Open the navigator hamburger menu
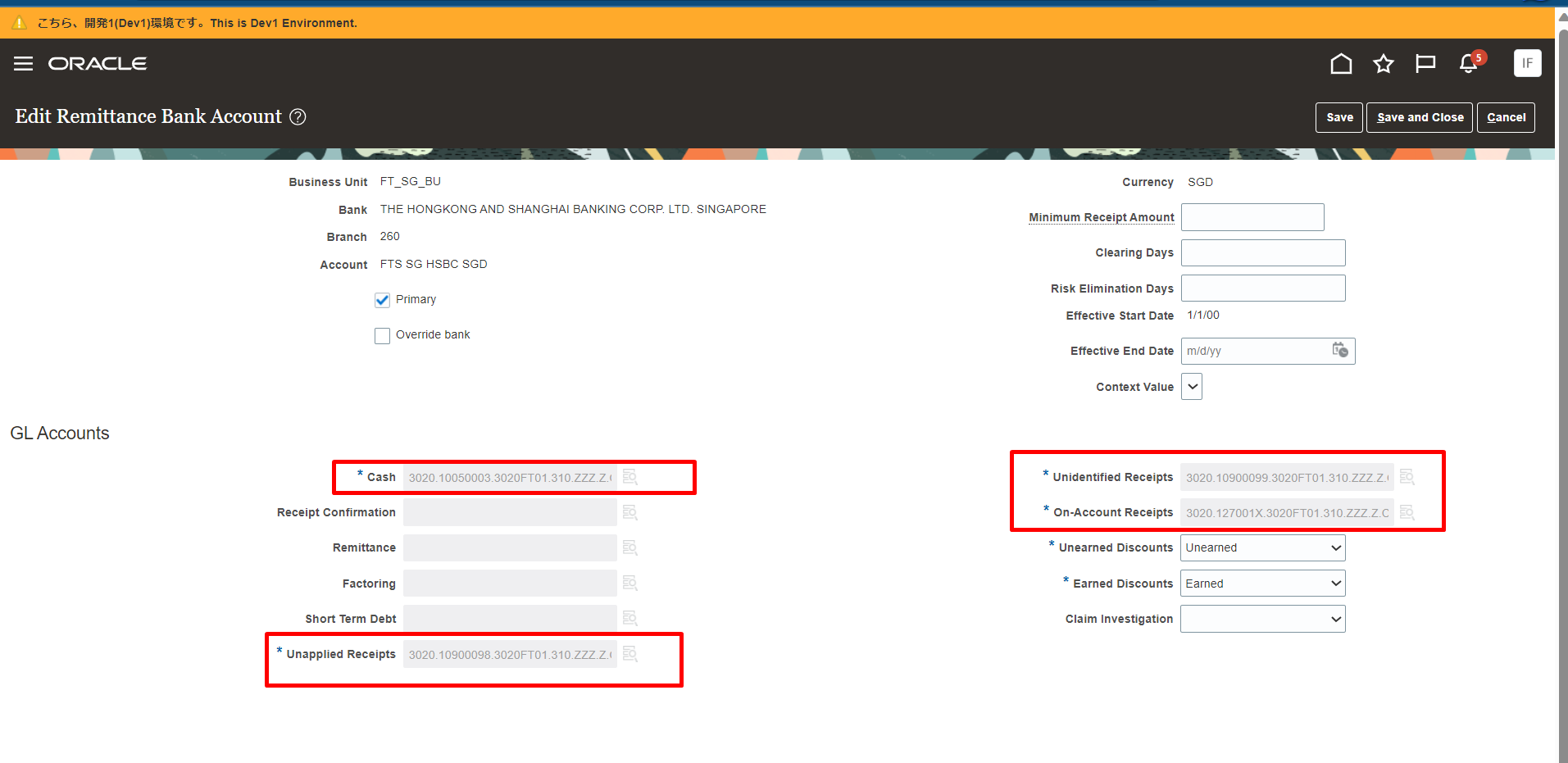 (22, 63)
